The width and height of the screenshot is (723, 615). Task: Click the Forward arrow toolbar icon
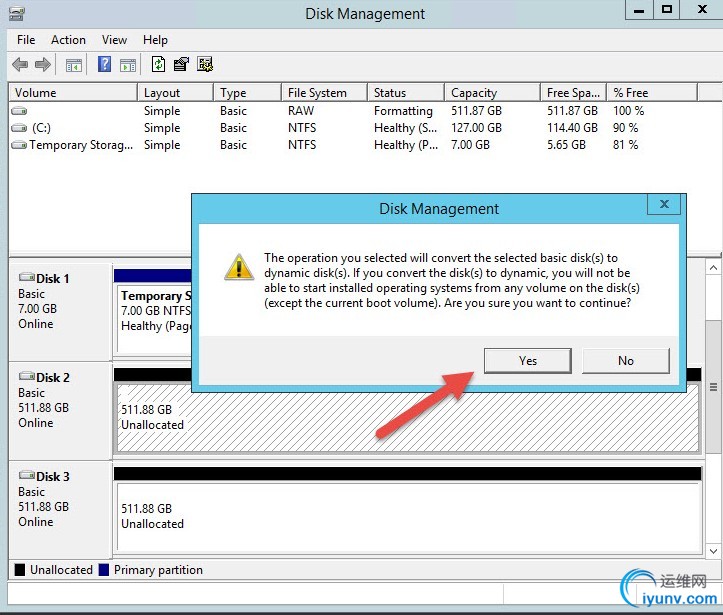[x=43, y=65]
